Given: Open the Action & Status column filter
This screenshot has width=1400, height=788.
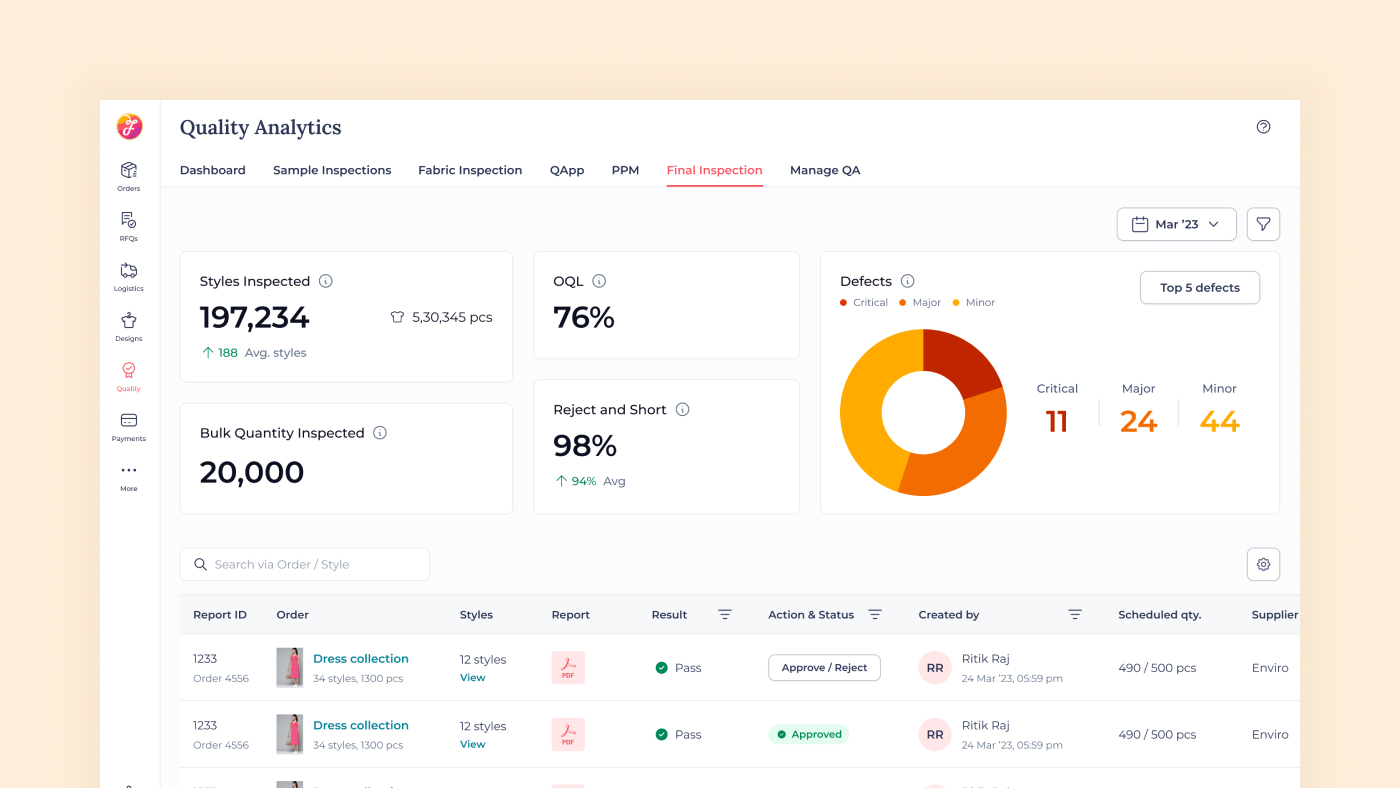Looking at the screenshot, I should coord(875,615).
